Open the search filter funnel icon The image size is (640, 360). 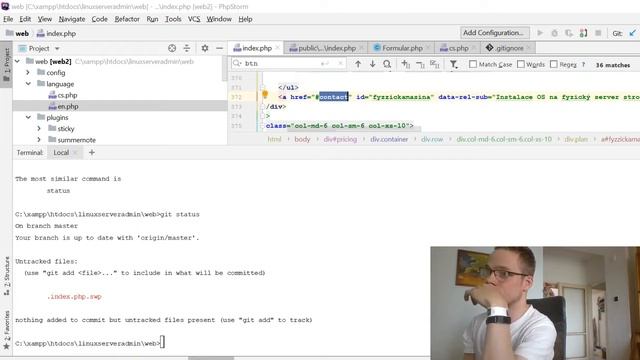[x=453, y=64]
